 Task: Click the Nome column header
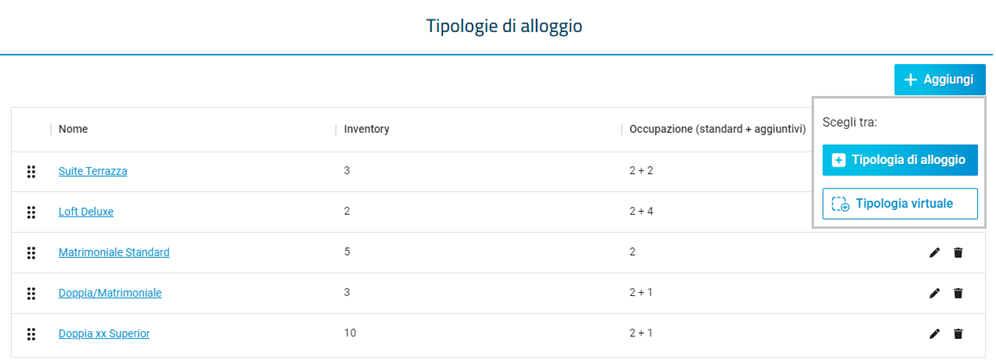73,130
